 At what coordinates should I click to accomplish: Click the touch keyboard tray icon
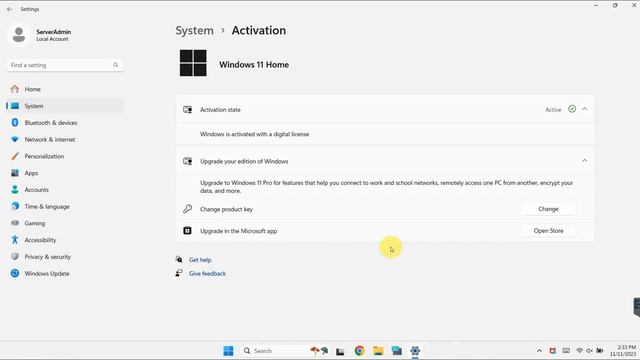click(x=566, y=351)
